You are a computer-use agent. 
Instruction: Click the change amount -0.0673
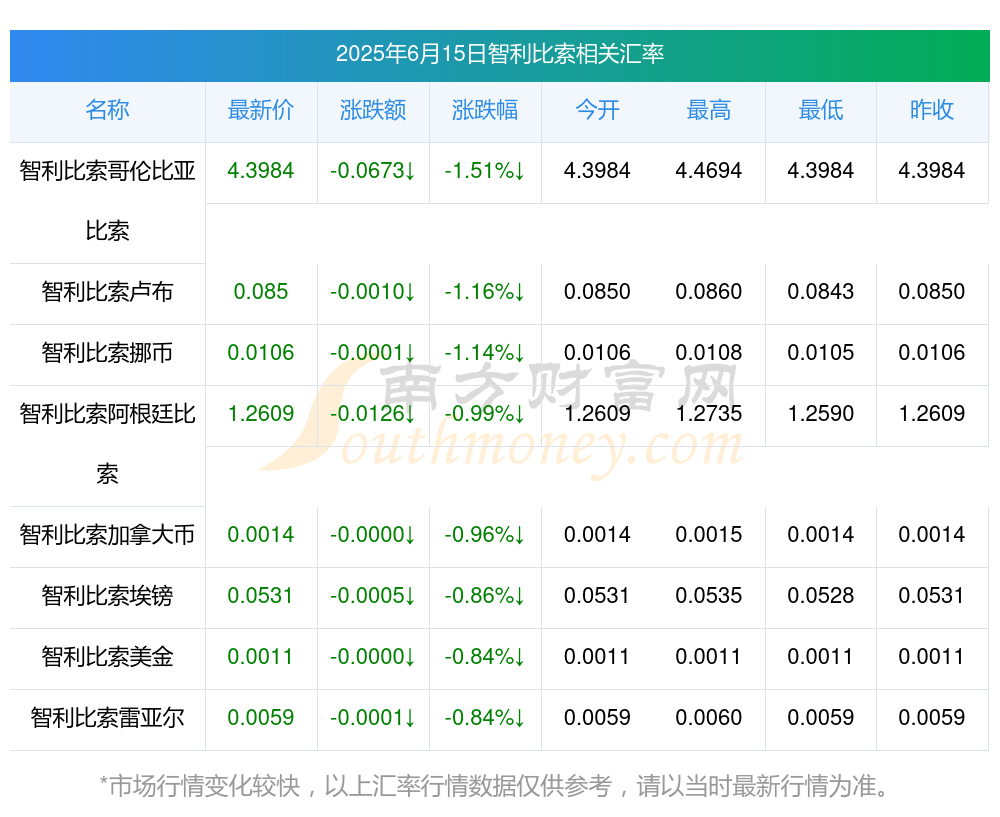click(373, 171)
